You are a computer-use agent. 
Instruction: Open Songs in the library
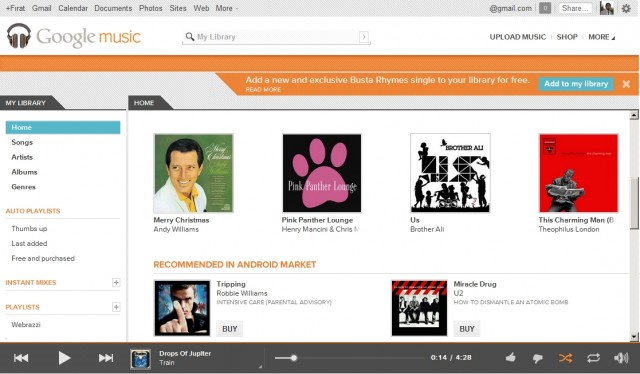coord(22,142)
